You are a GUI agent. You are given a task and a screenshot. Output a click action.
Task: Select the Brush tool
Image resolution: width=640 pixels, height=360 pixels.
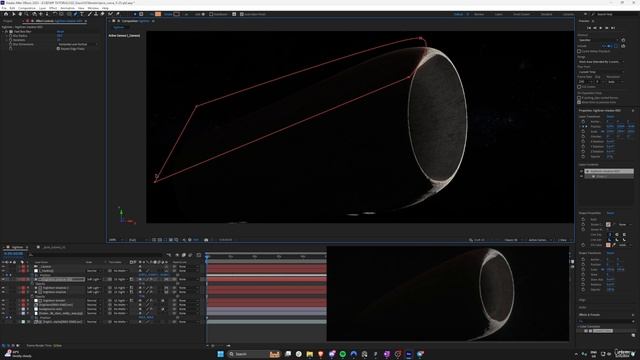89,14
